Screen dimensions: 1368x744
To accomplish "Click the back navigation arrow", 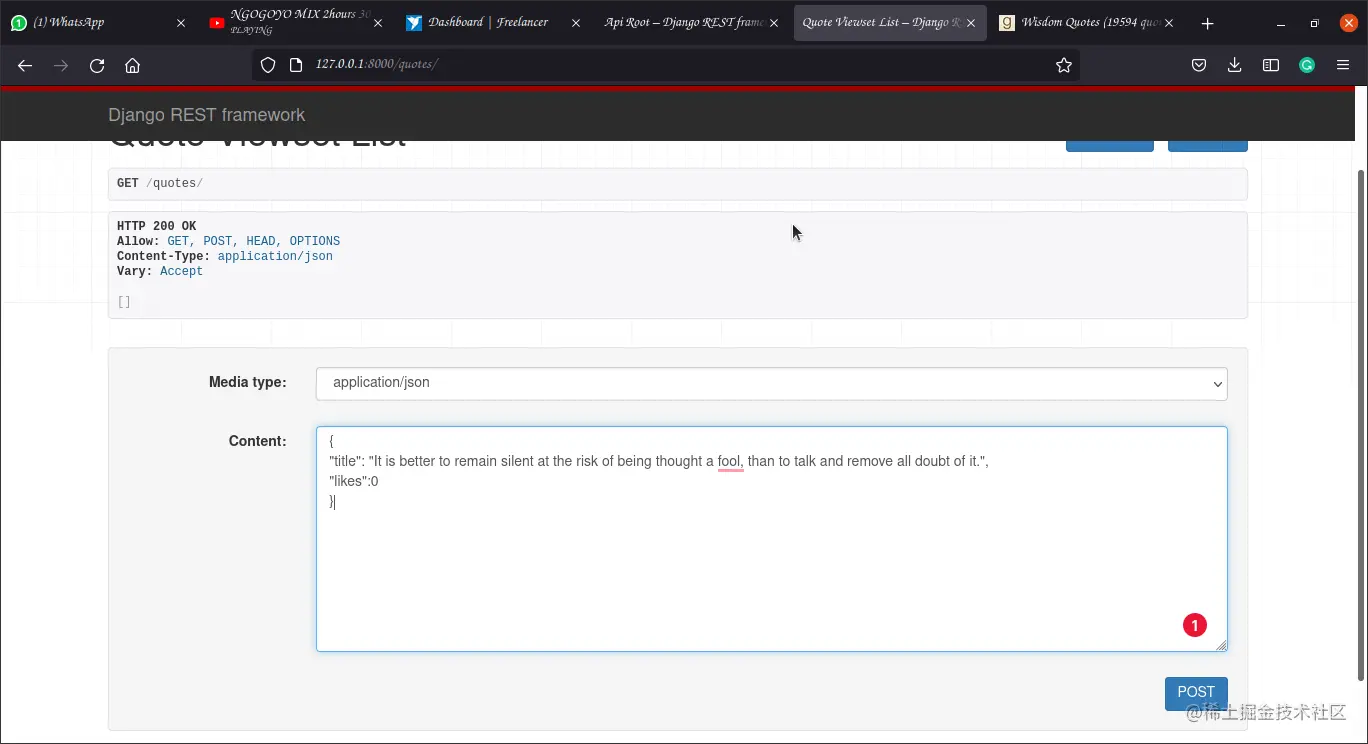I will coord(25,65).
